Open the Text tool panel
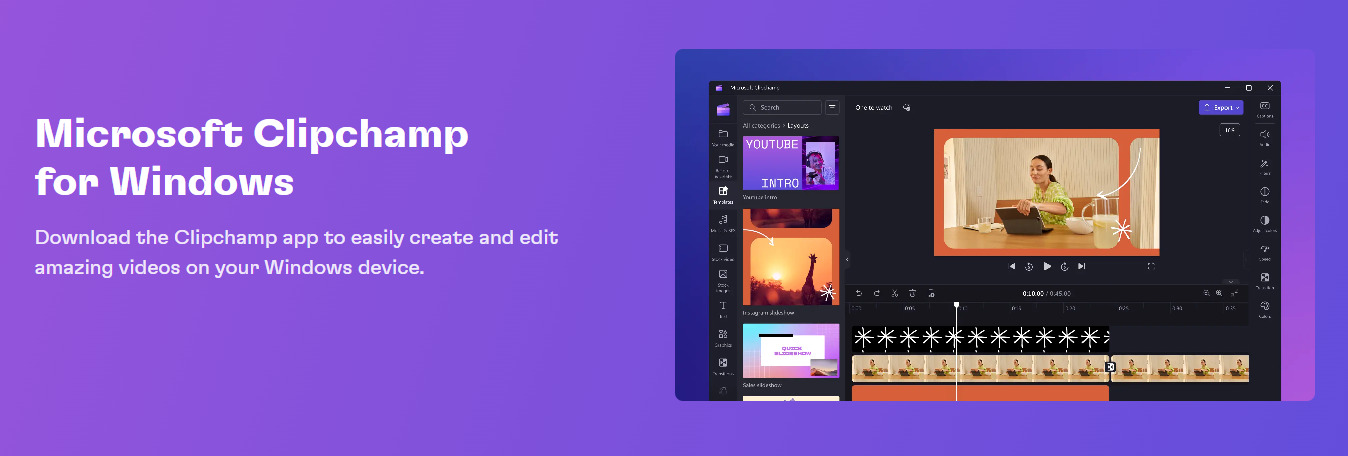The image size is (1348, 456). (x=723, y=308)
